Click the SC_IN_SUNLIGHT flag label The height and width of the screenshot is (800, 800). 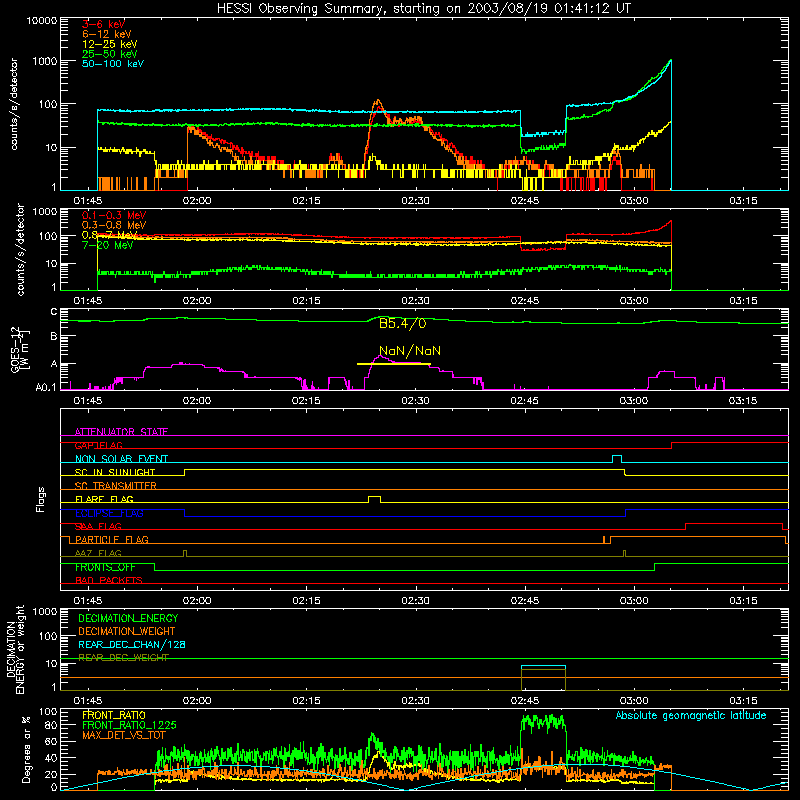click(x=114, y=472)
